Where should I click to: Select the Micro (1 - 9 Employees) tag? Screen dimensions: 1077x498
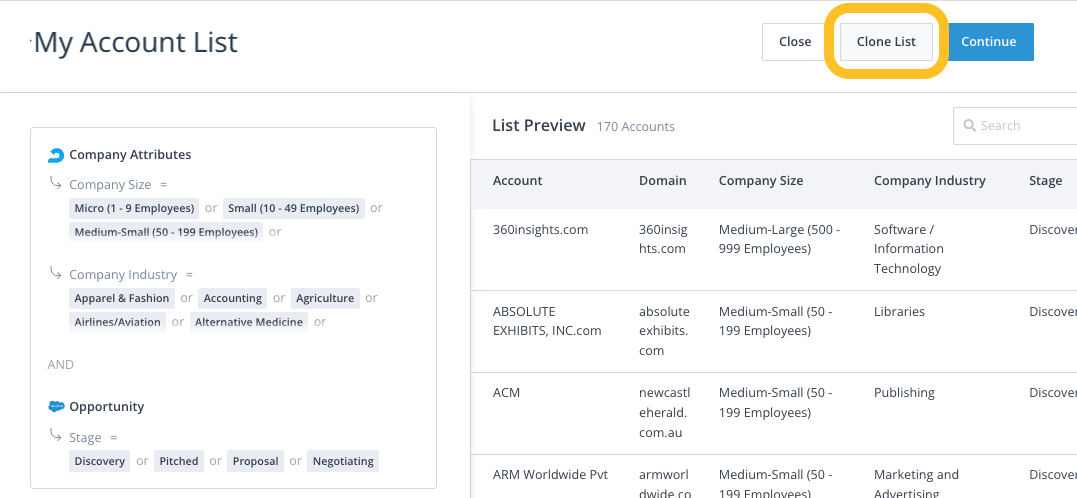134,208
